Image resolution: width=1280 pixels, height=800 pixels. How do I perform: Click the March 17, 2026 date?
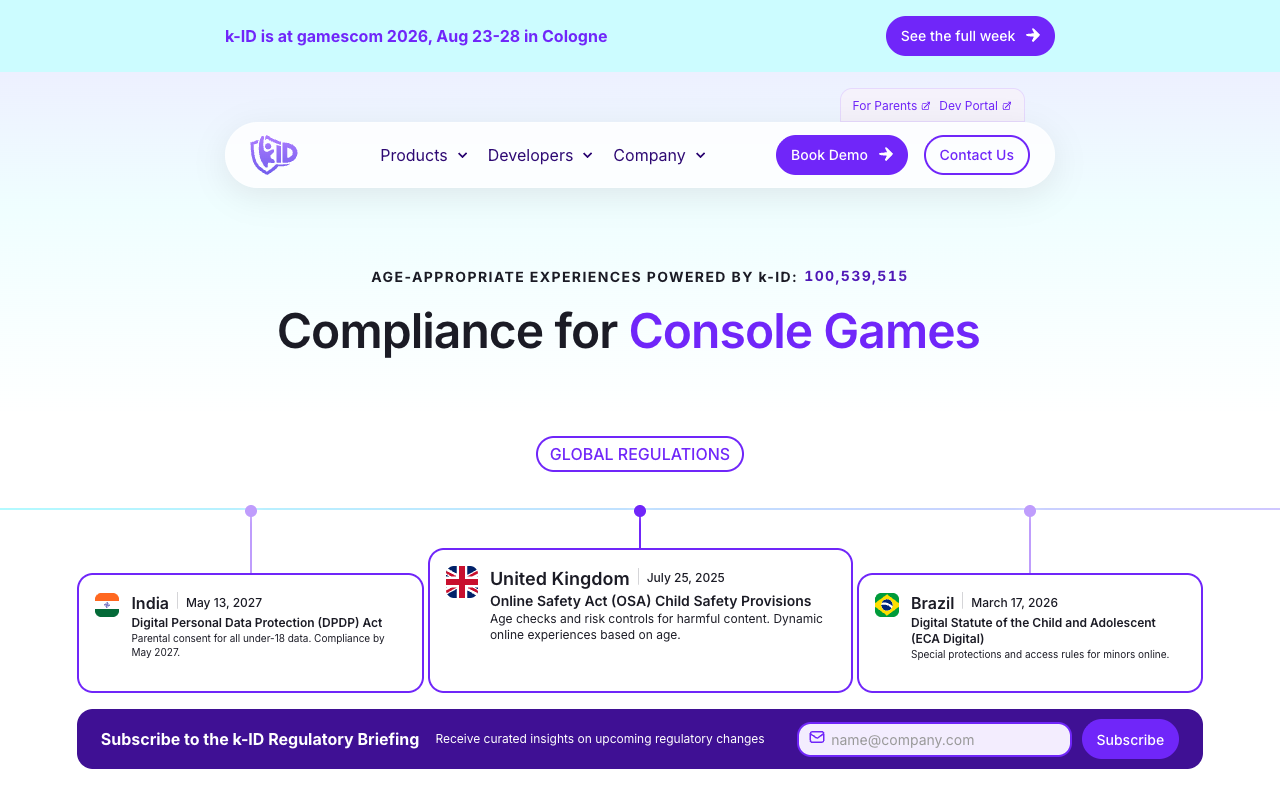[x=1014, y=602]
